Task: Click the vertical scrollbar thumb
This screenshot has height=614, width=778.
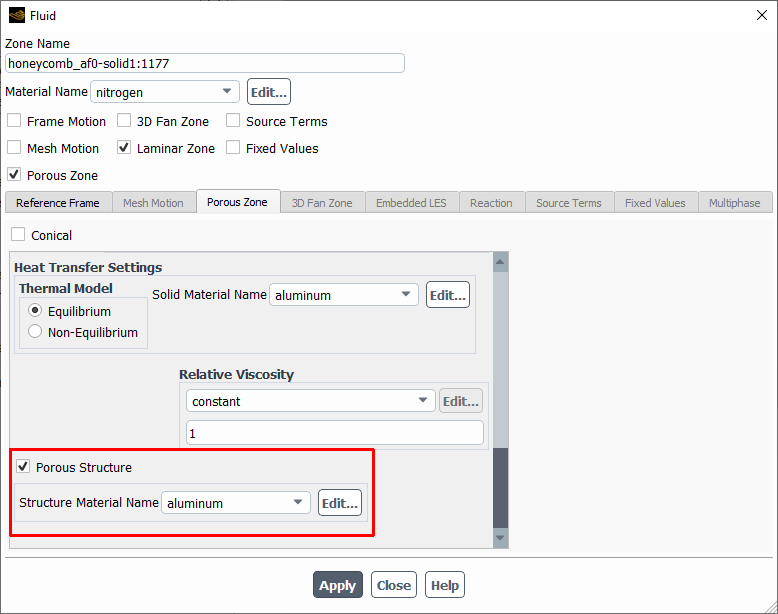Action: click(501, 488)
